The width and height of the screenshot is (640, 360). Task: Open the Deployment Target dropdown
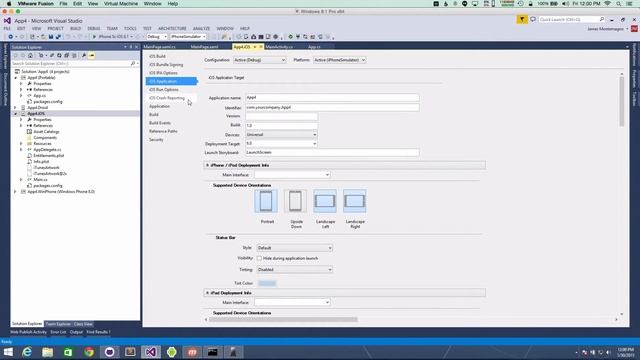pos(281,144)
